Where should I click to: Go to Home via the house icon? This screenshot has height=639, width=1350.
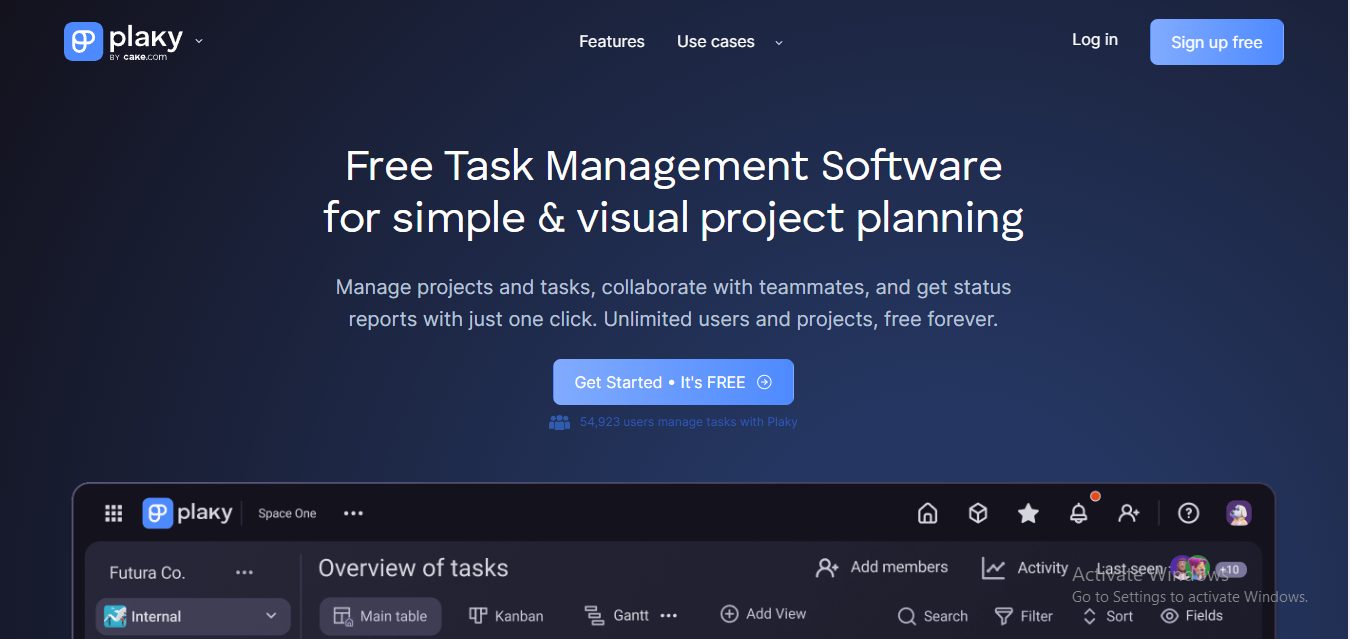928,513
